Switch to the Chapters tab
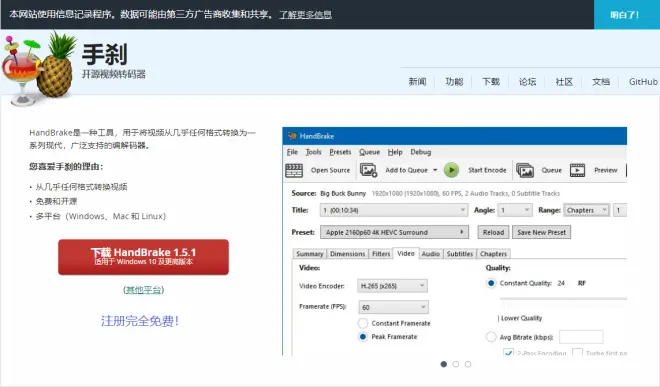This screenshot has height=387, width=660. tap(493, 254)
